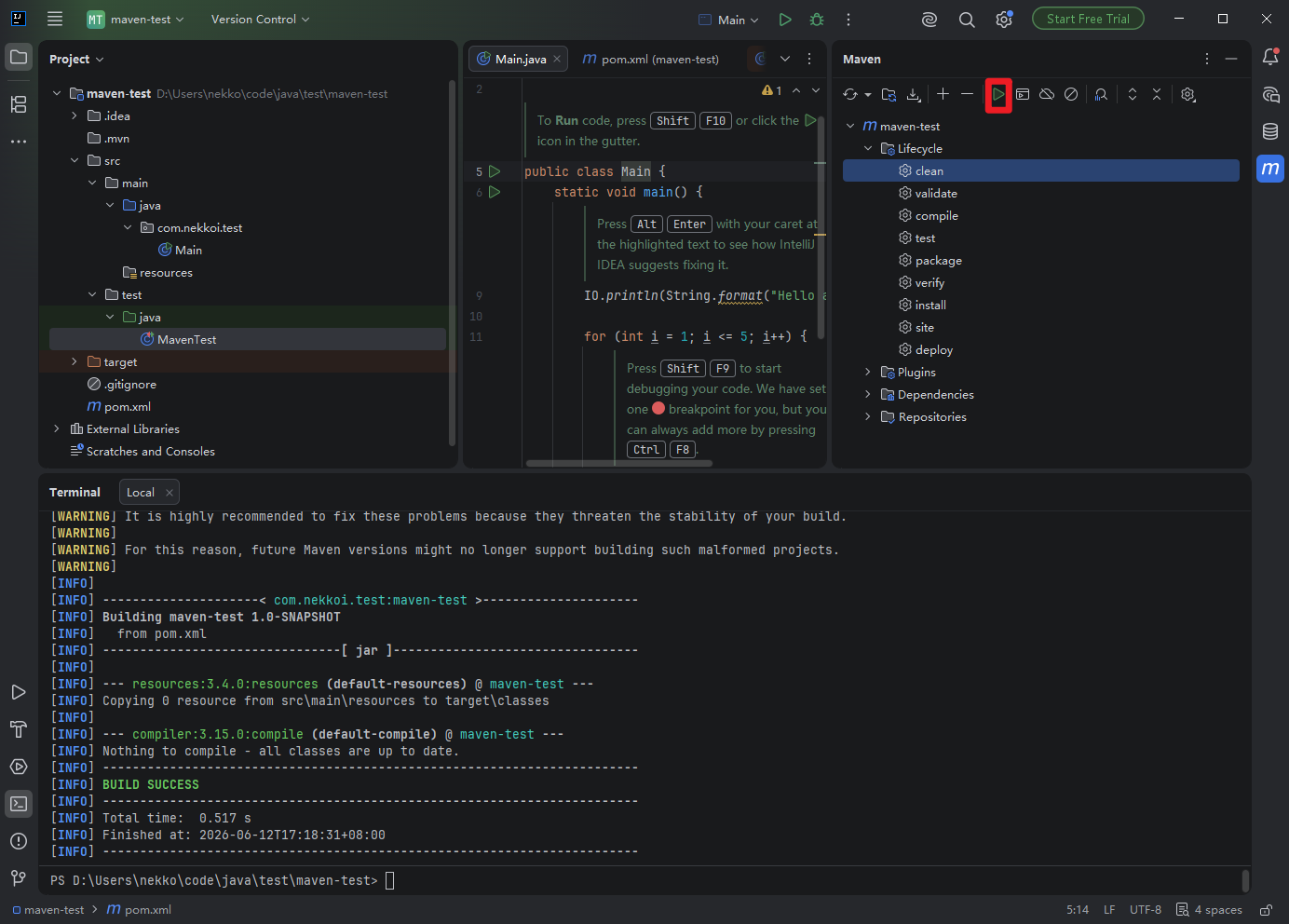Viewport: 1289px width, 924px height.
Task: Expand Plugins node in Maven
Action: [868, 372]
